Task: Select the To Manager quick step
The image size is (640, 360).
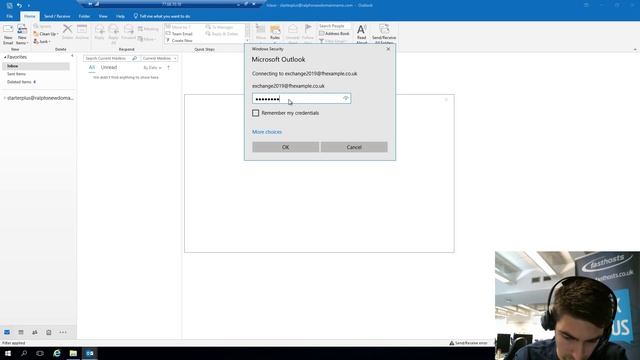Action: tap(220, 27)
